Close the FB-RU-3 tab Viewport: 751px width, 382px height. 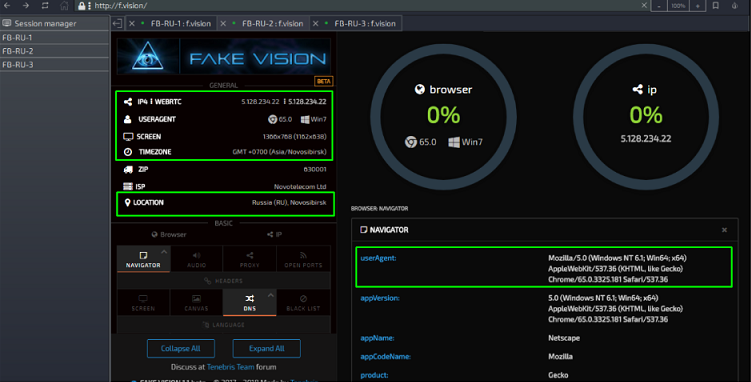(315, 23)
